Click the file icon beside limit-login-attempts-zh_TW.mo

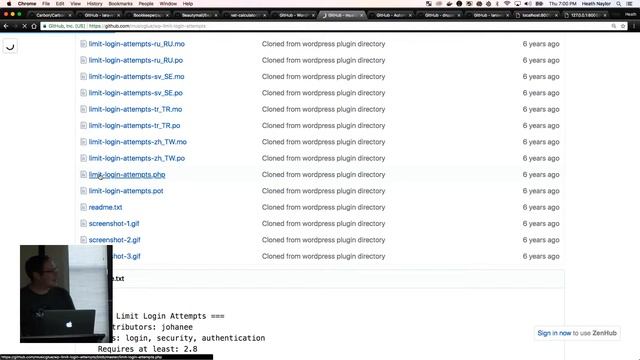83,142
